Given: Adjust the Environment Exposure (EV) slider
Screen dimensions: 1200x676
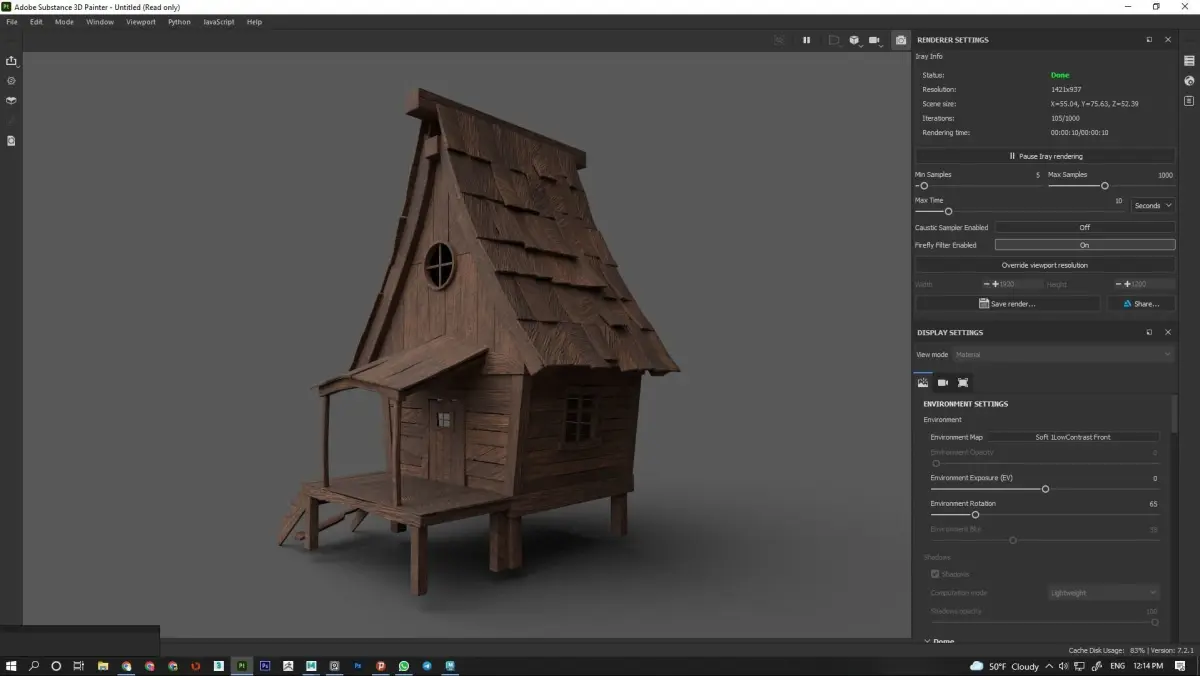Looking at the screenshot, I should pos(1045,489).
